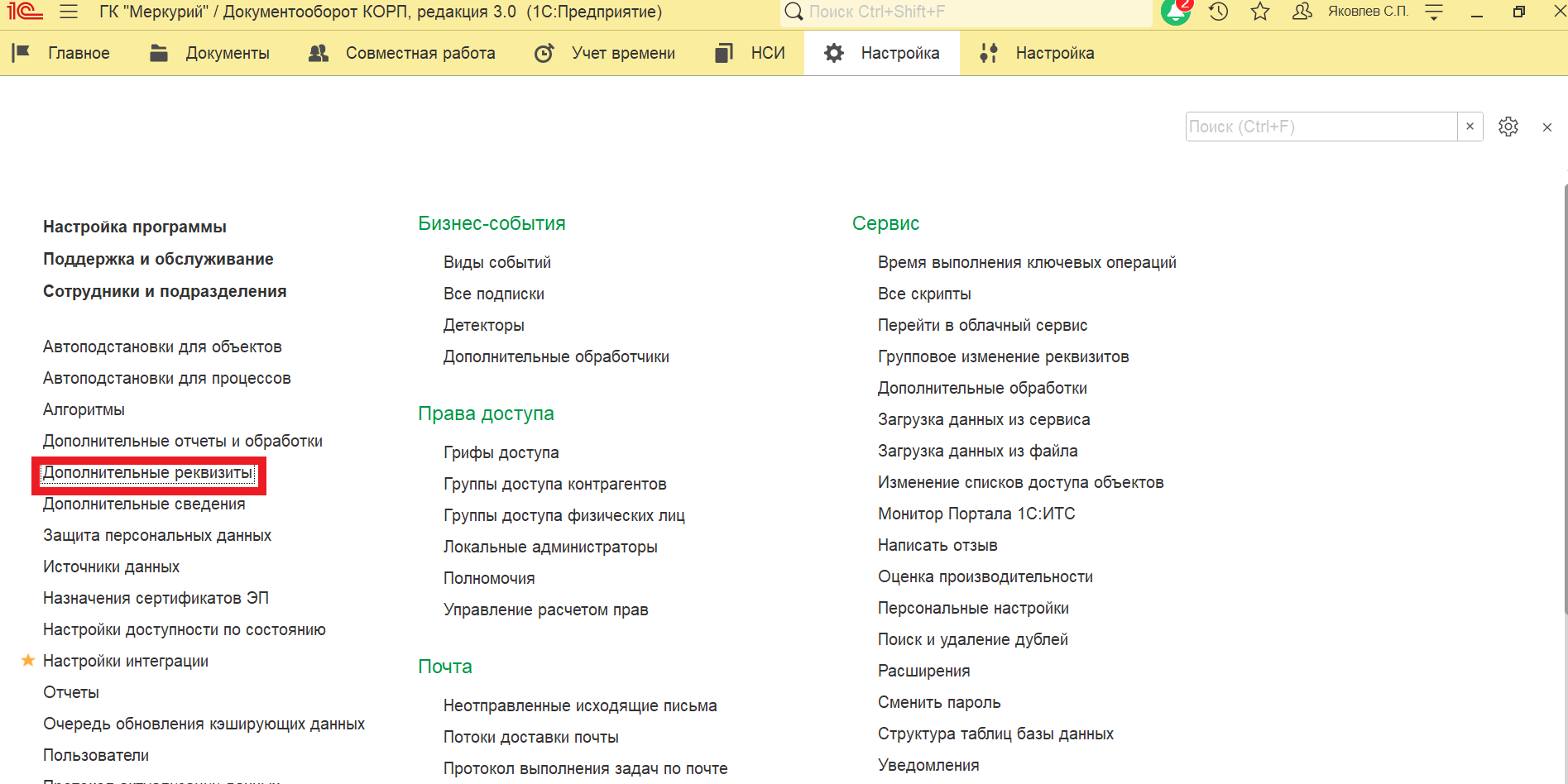Click the user icon for Яковлев С.П.
This screenshot has height=784, width=1568.
[1302, 12]
